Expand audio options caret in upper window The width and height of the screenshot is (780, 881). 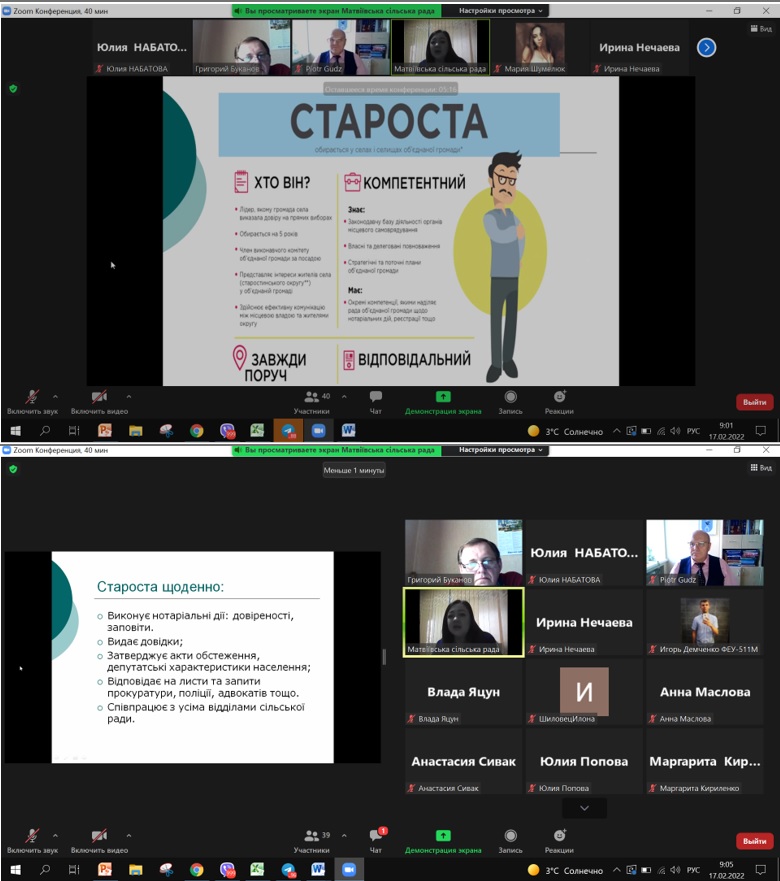click(55, 396)
